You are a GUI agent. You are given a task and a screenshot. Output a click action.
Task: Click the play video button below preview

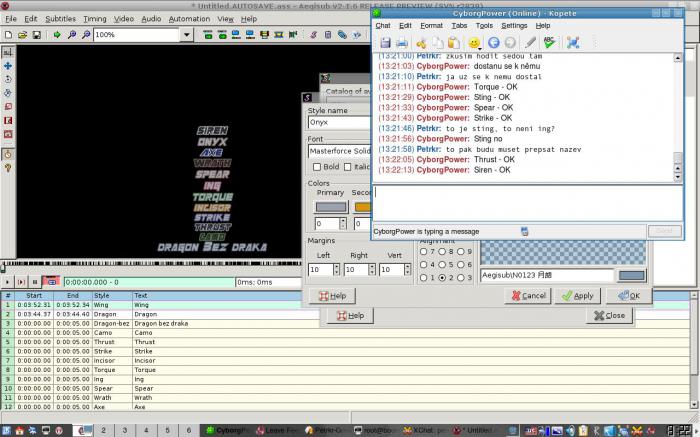(x=7, y=282)
